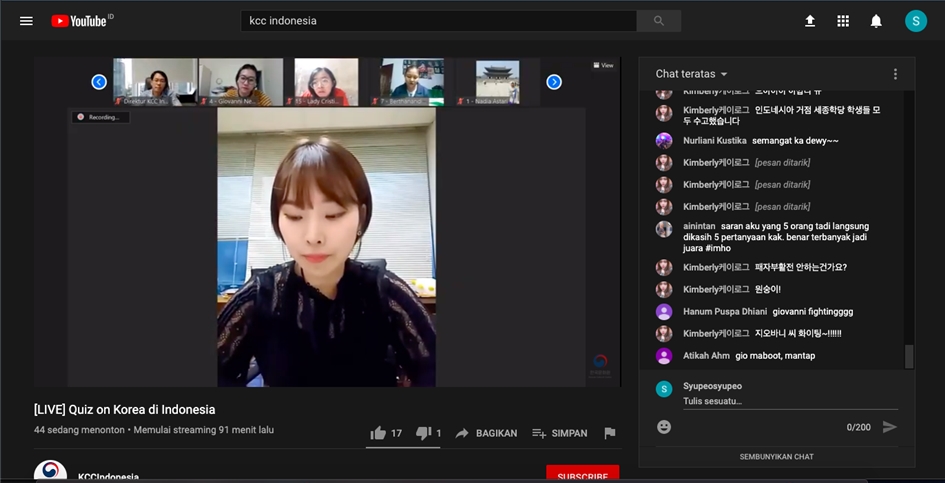
Task: Open the upload video icon
Action: point(810,21)
